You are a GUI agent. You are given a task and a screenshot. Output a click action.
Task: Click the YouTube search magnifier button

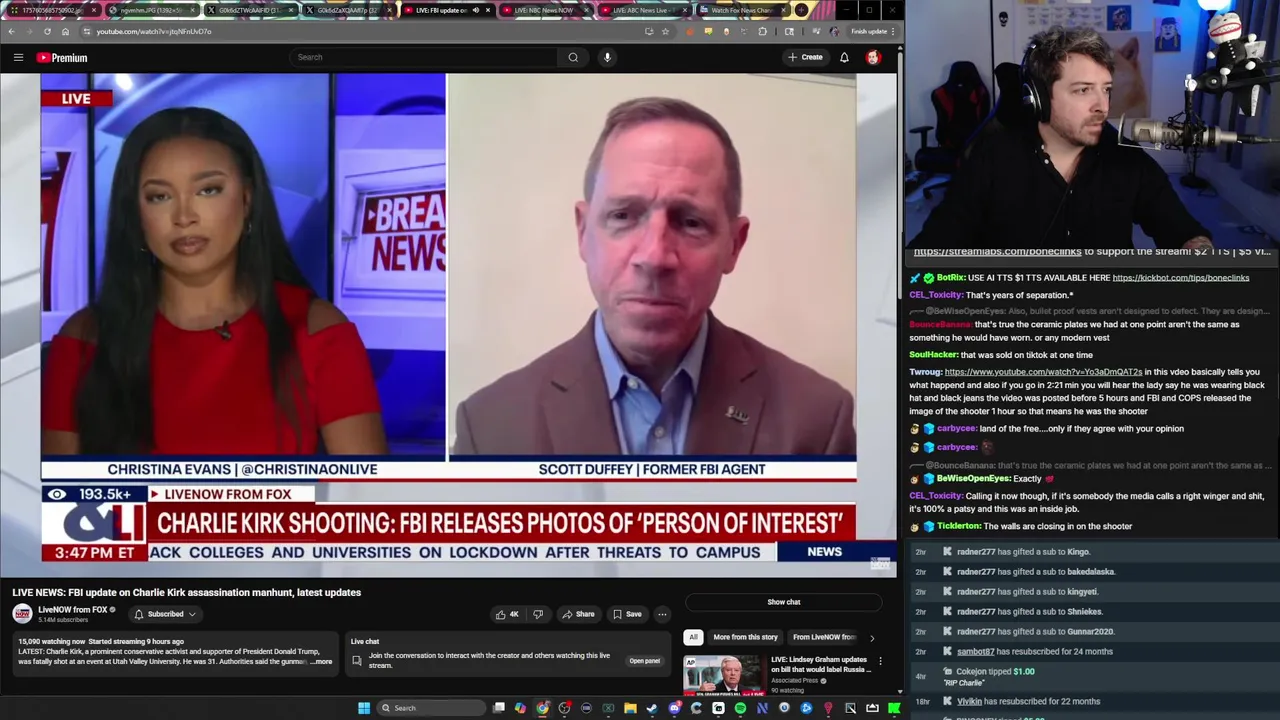tap(573, 57)
